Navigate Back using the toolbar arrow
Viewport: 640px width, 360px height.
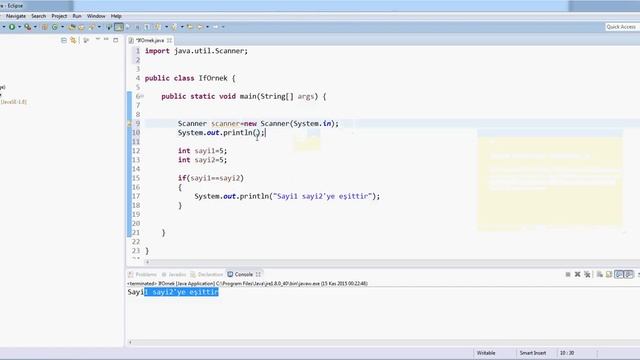click(200, 27)
